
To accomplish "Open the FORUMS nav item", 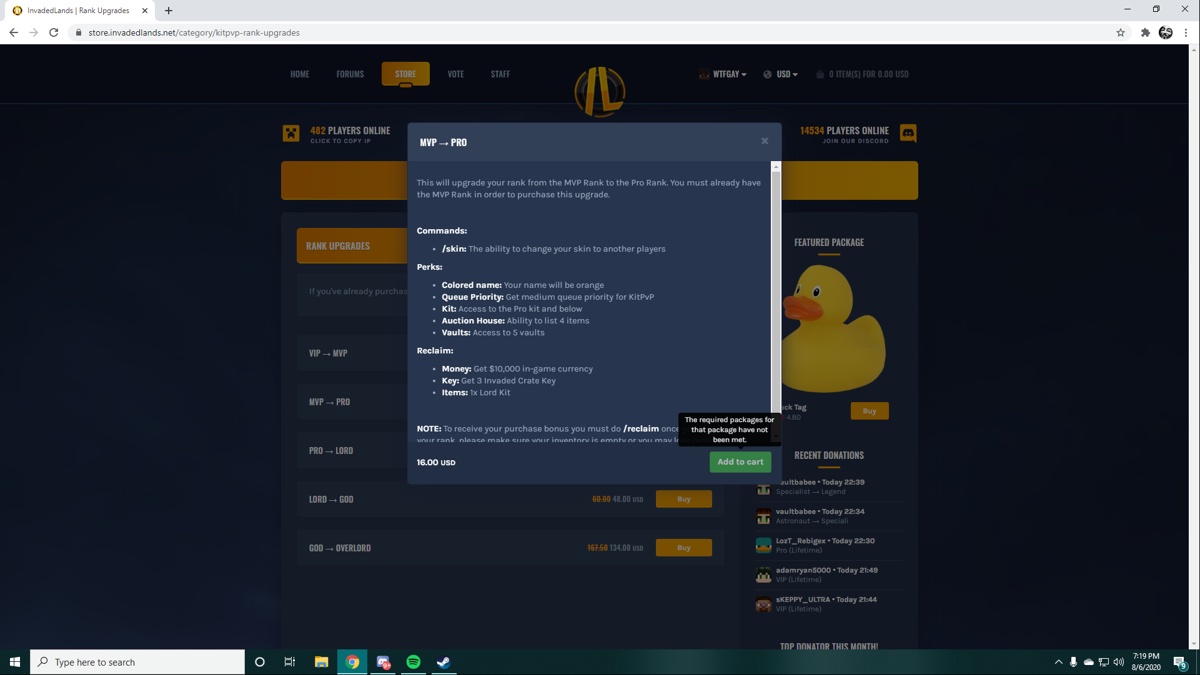I will click(x=350, y=74).
